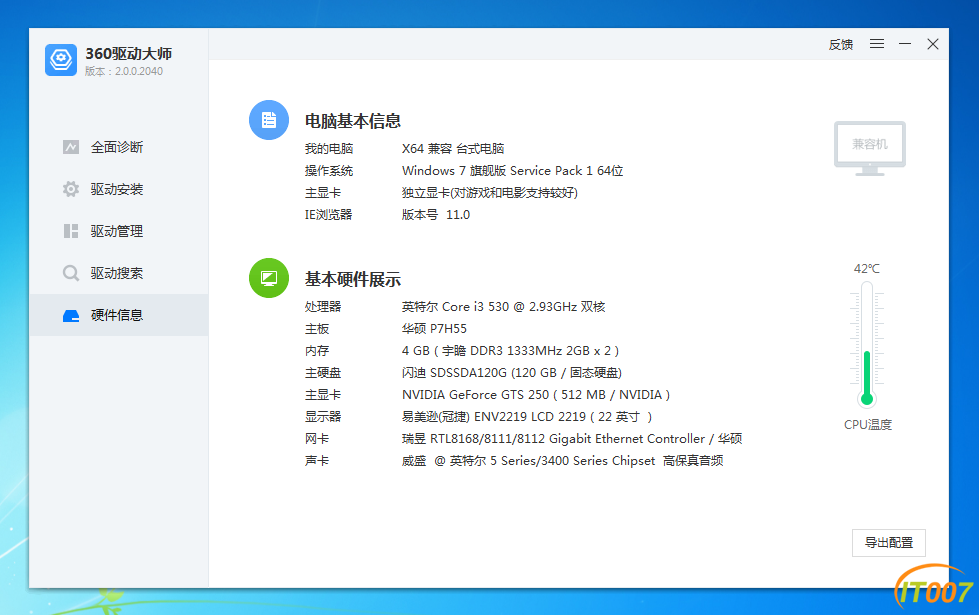979x615 pixels.
Task: Click the 主硬盘 label
Action: click(x=323, y=373)
